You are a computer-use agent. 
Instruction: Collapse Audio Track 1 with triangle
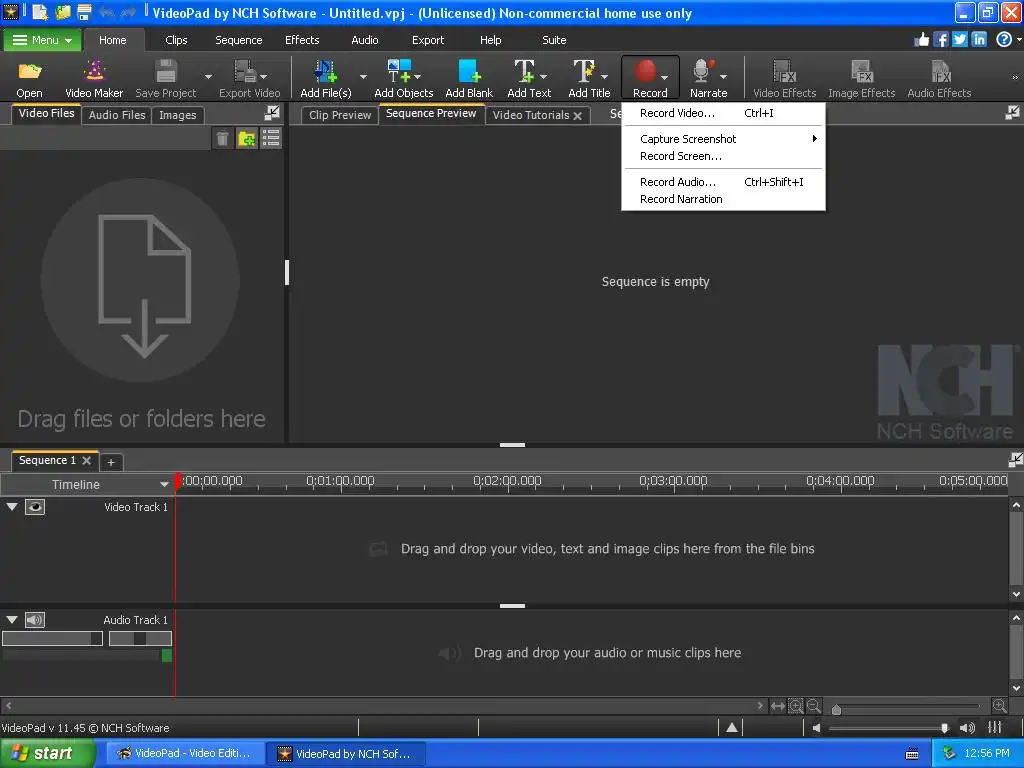pyautogui.click(x=12, y=620)
